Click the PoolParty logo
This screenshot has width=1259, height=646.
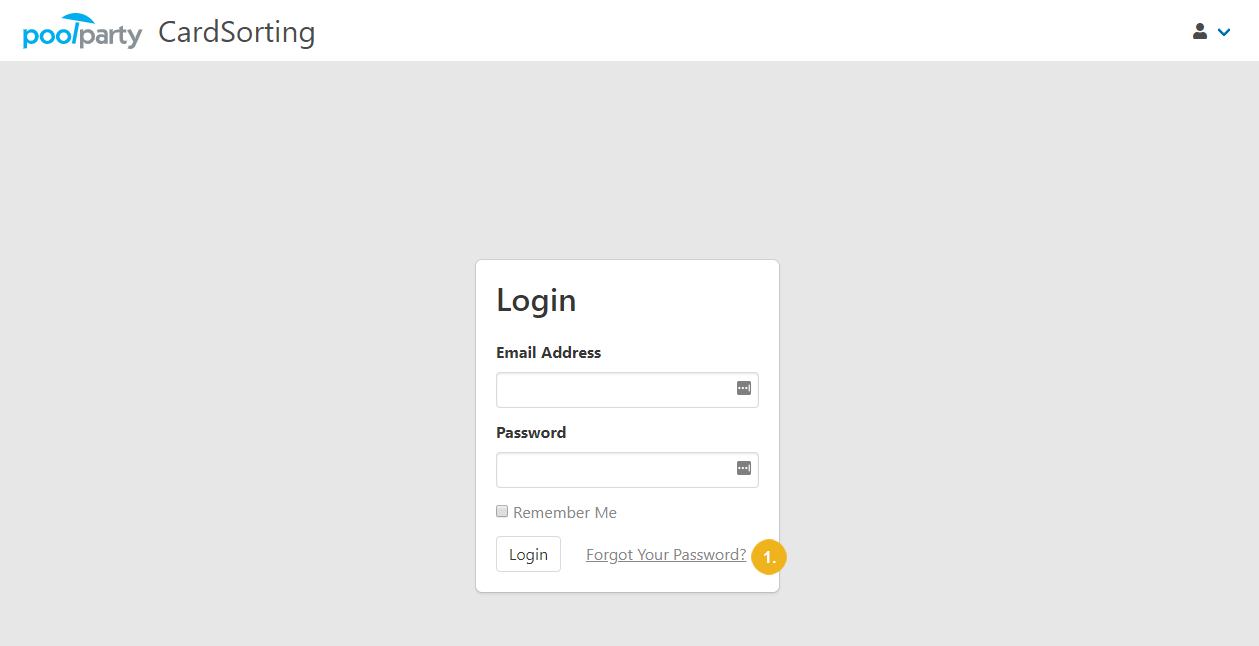click(82, 32)
